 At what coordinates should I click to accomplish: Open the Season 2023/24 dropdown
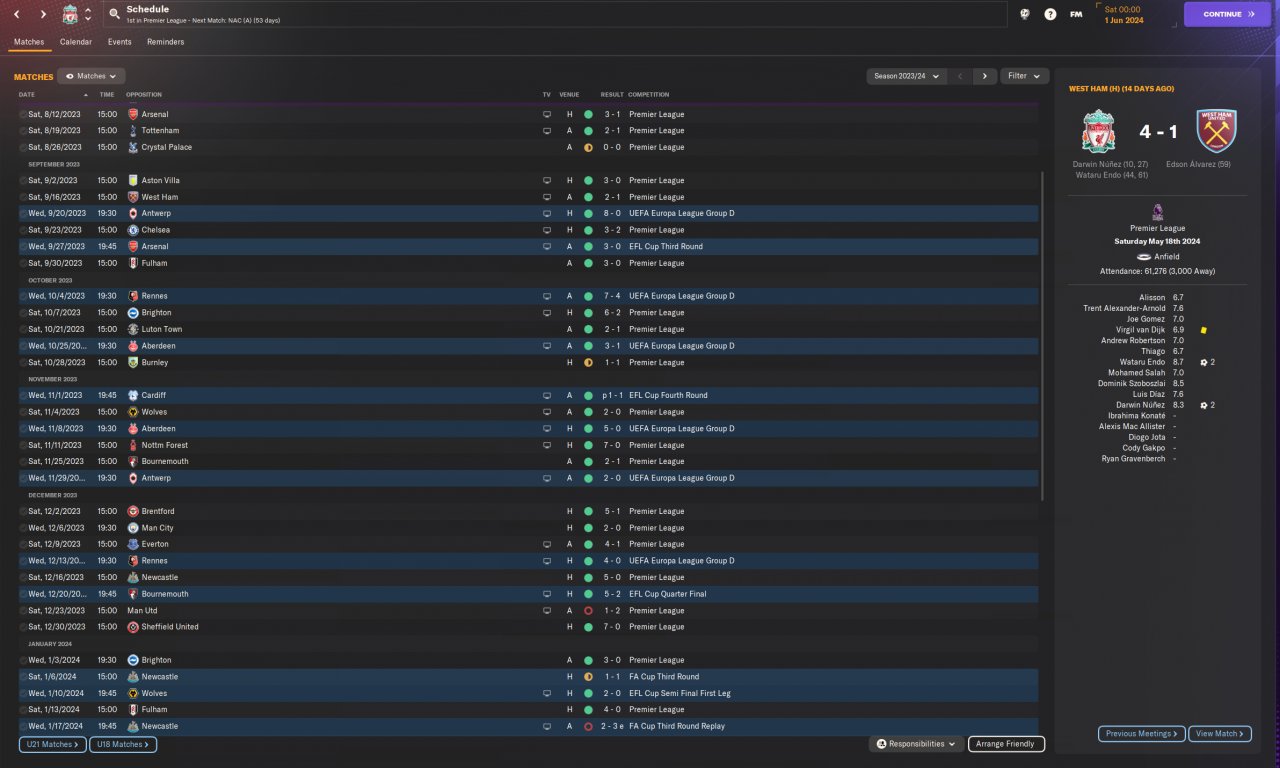point(907,76)
